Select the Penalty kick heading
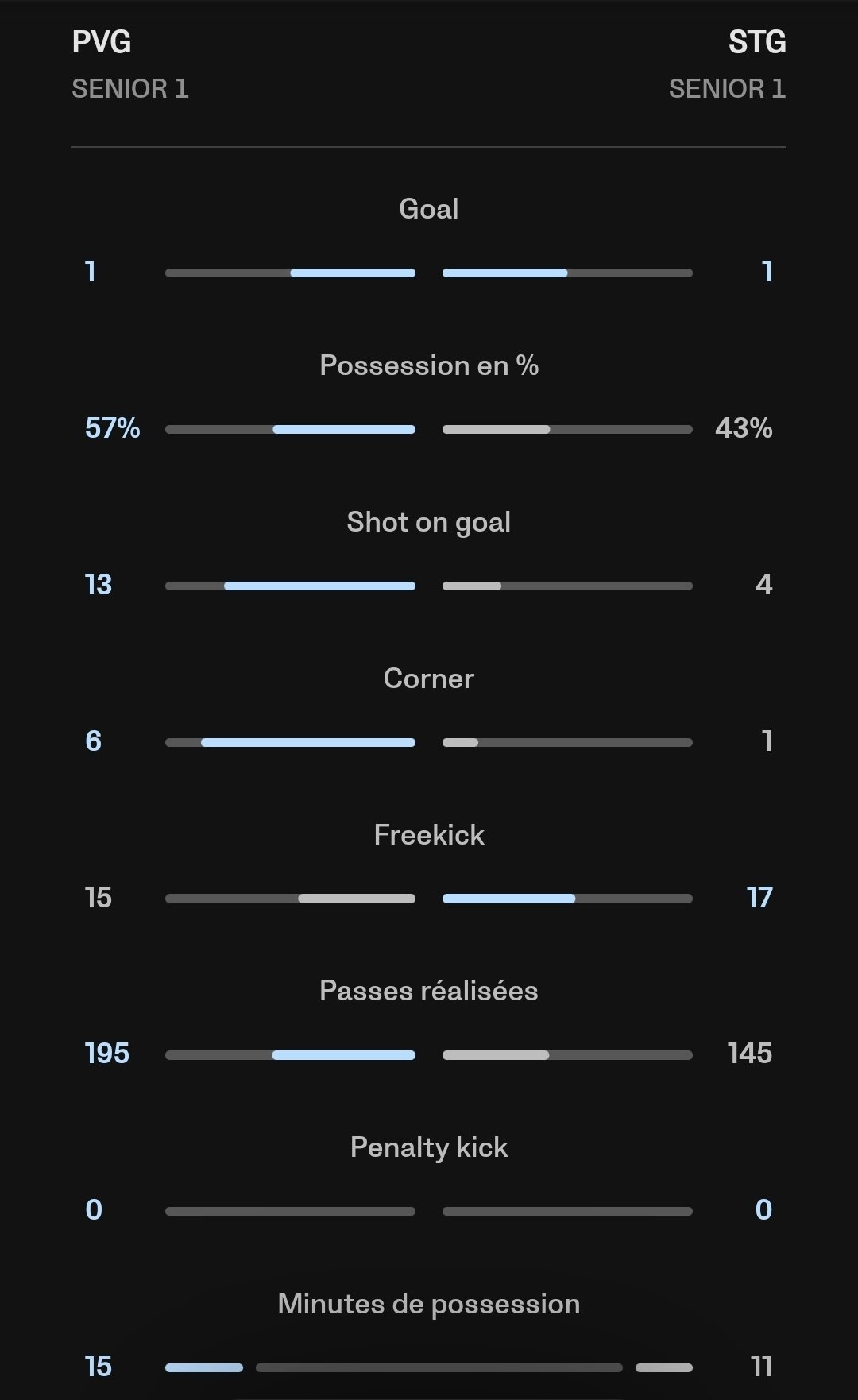The height and width of the screenshot is (1400, 858). coord(429,1147)
